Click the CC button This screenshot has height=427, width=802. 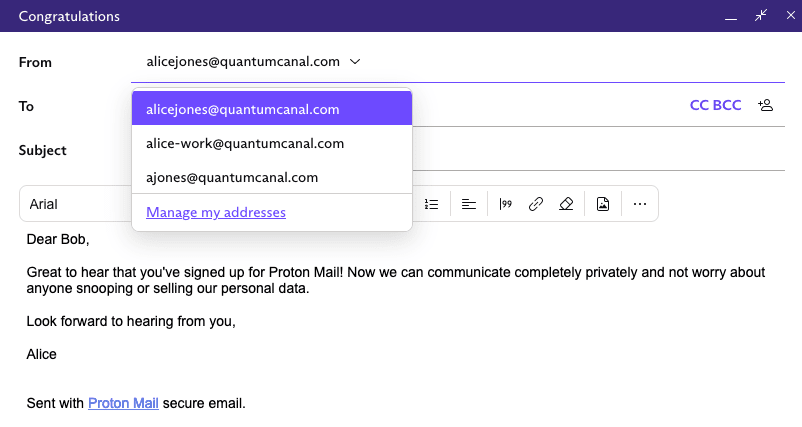pyautogui.click(x=699, y=105)
